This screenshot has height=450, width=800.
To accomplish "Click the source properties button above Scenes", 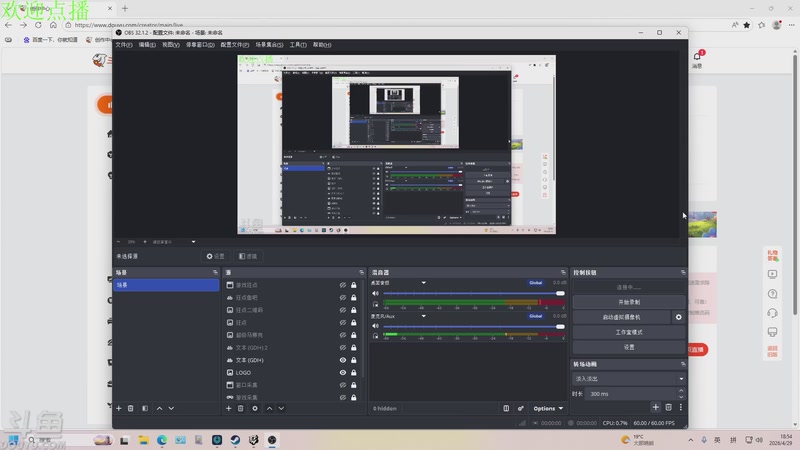I will pyautogui.click(x=215, y=256).
